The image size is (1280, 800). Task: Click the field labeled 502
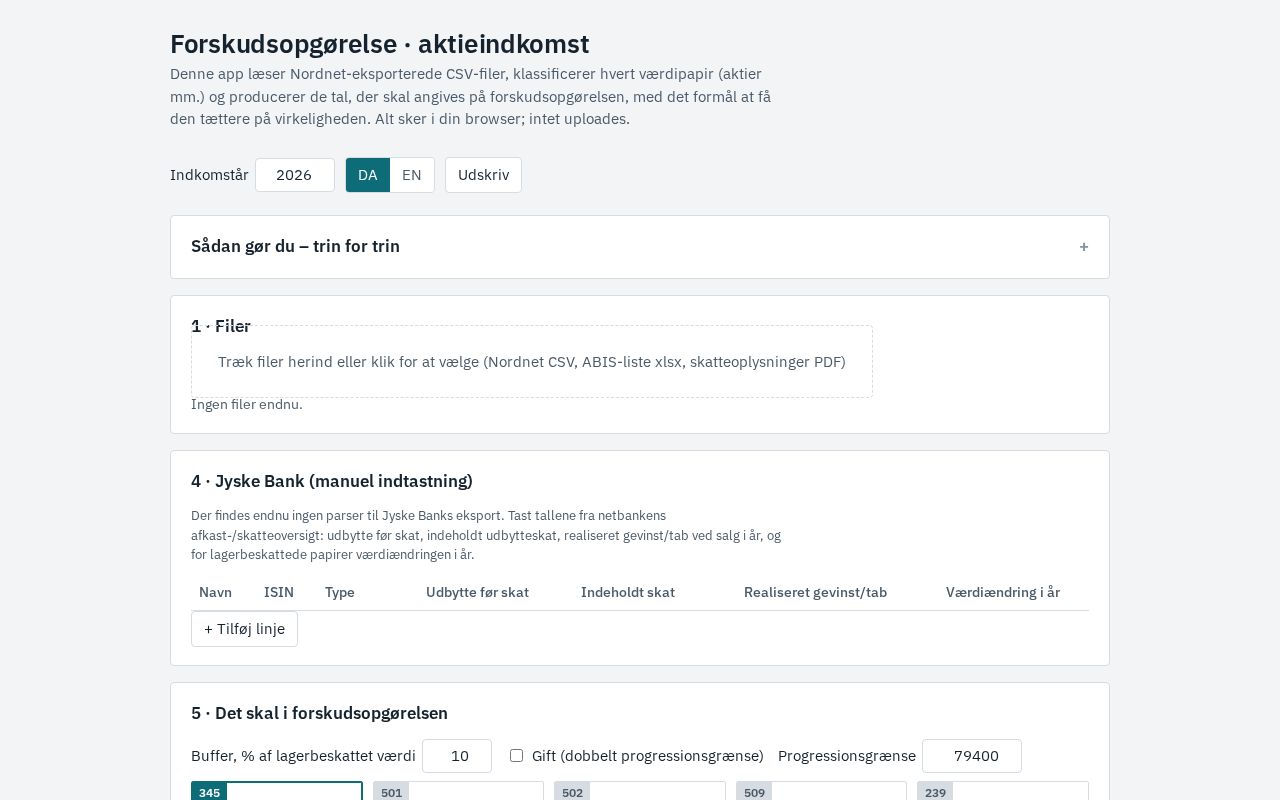640,791
